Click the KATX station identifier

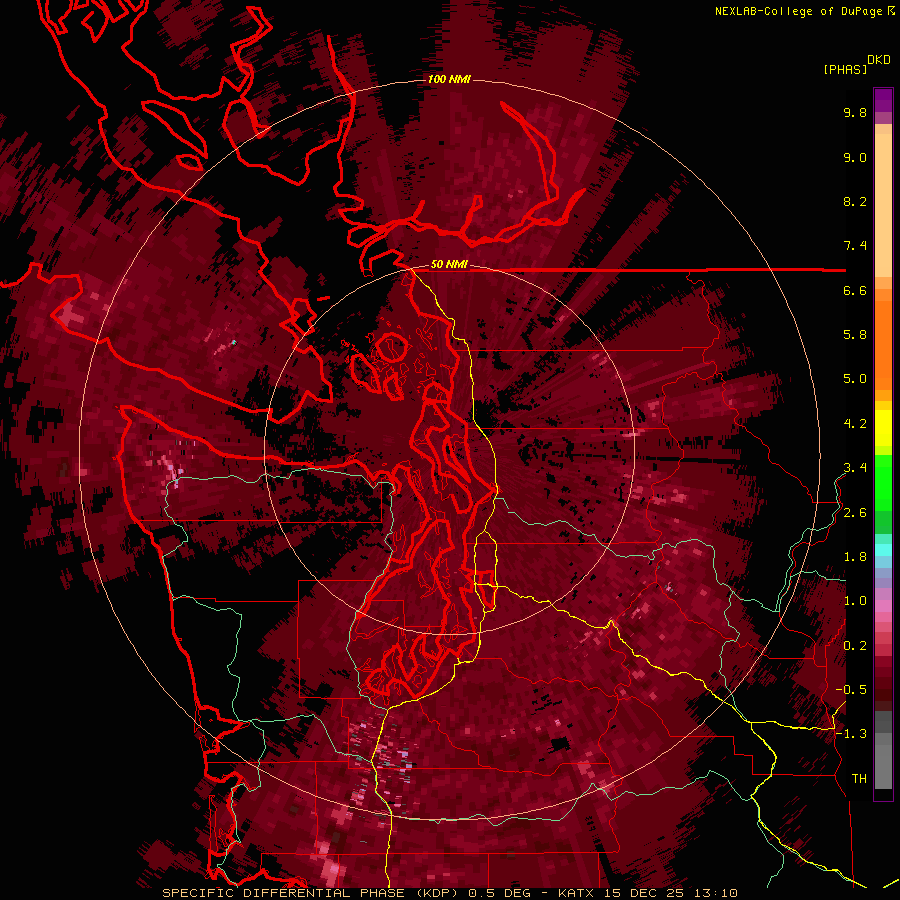577,893
